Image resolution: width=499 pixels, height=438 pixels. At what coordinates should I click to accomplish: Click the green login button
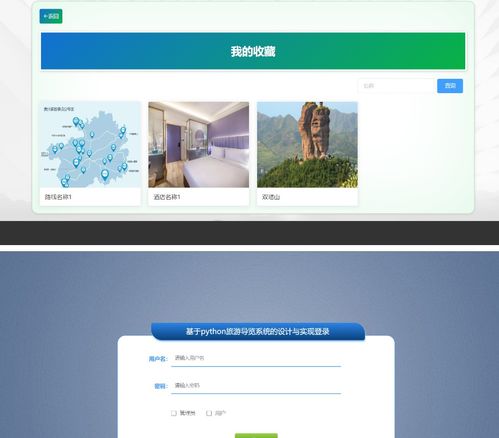tap(256, 436)
